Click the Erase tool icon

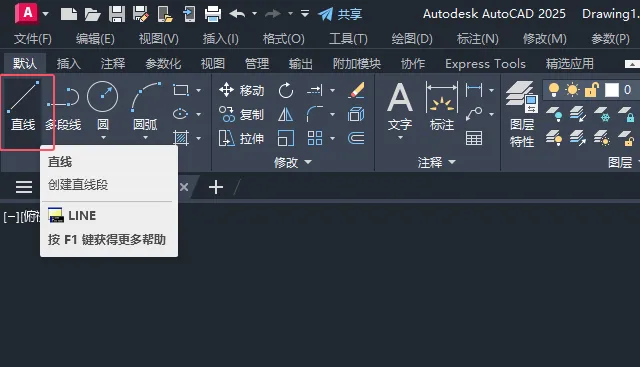[356, 90]
